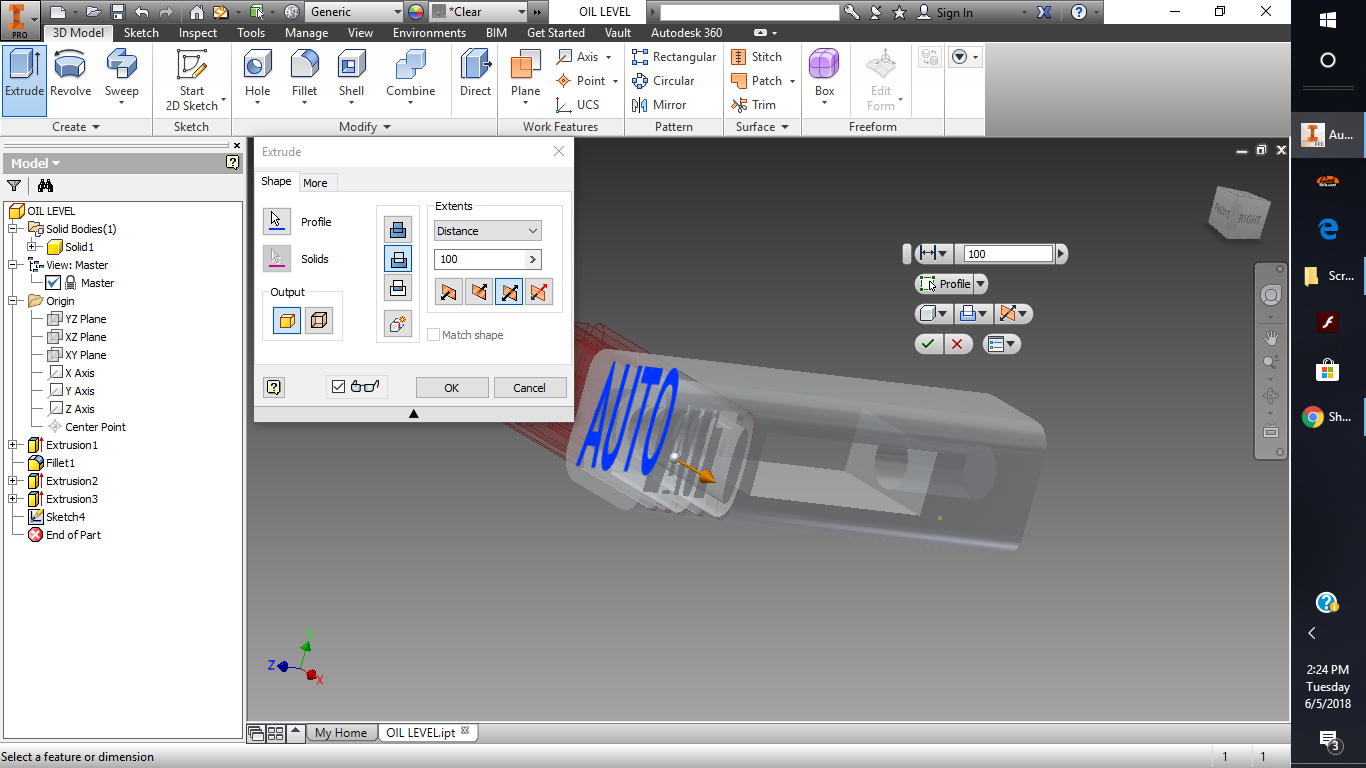Viewport: 1366px width, 768px height.
Task: Open the appearance color wheel
Action: [x=416, y=12]
